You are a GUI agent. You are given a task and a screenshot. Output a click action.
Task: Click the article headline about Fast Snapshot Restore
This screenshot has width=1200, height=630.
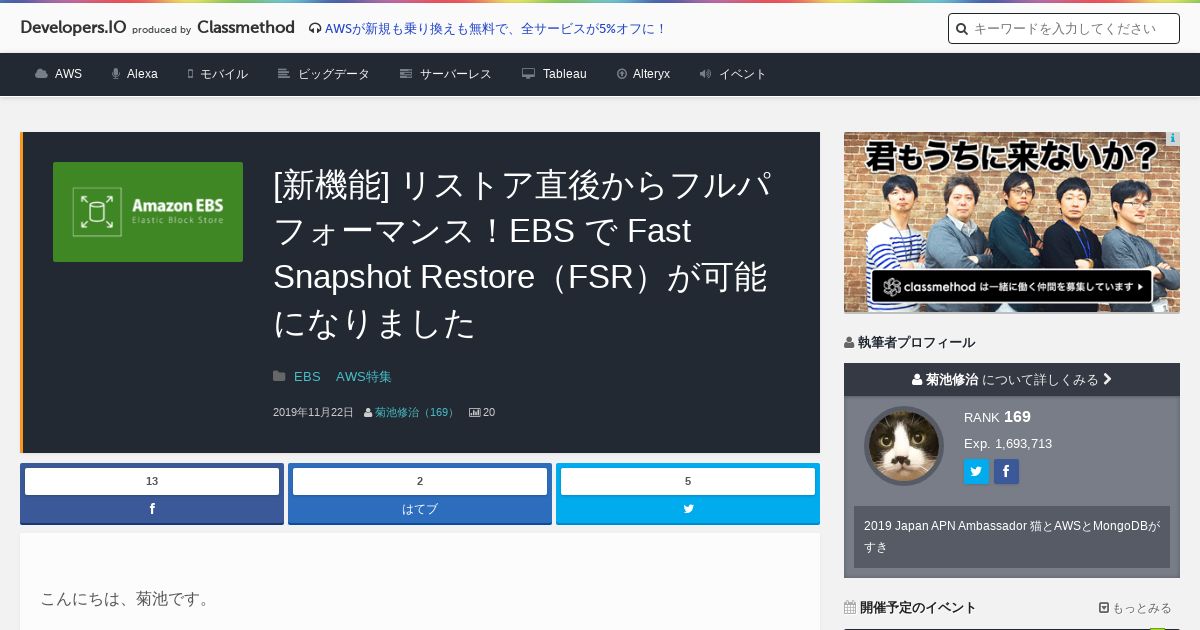(522, 254)
